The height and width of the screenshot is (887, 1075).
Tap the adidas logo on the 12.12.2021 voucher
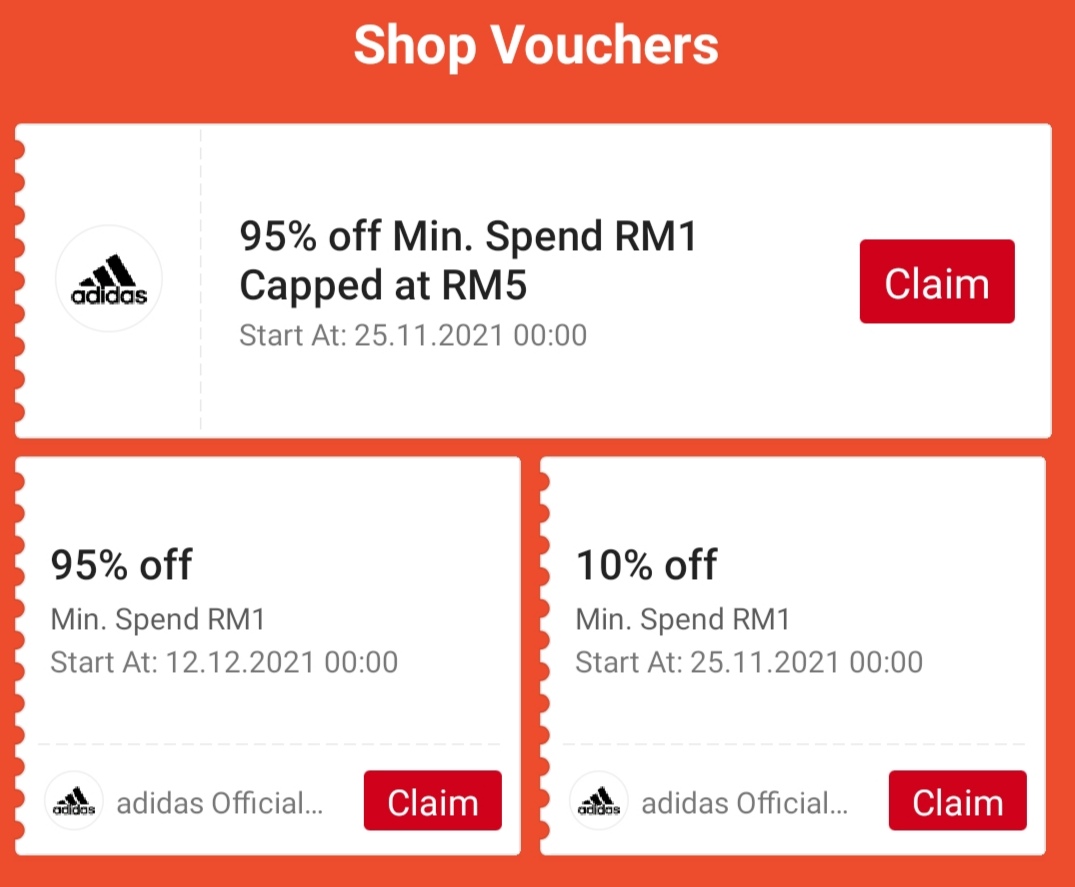click(74, 801)
